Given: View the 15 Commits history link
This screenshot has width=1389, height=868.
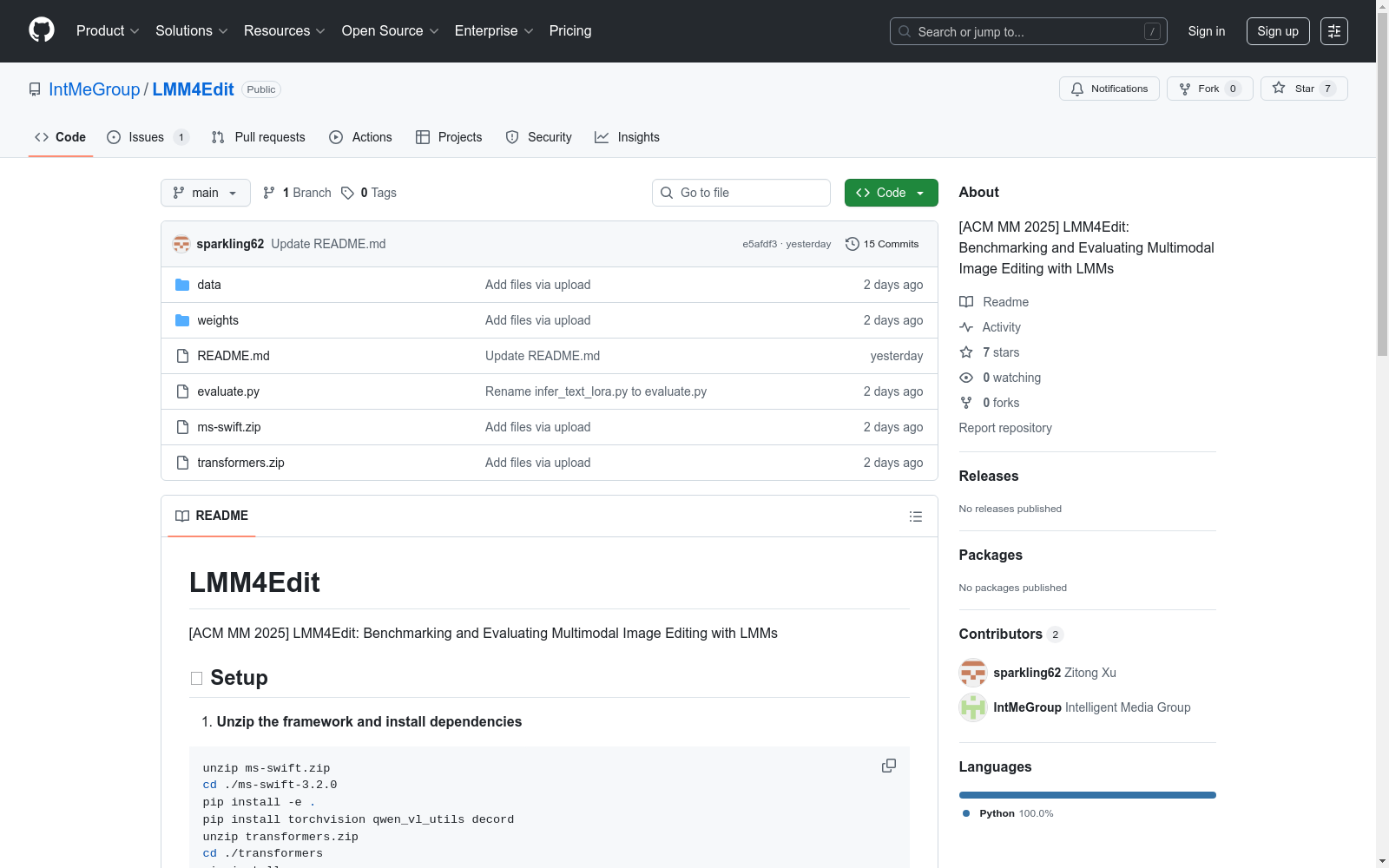Looking at the screenshot, I should point(882,244).
